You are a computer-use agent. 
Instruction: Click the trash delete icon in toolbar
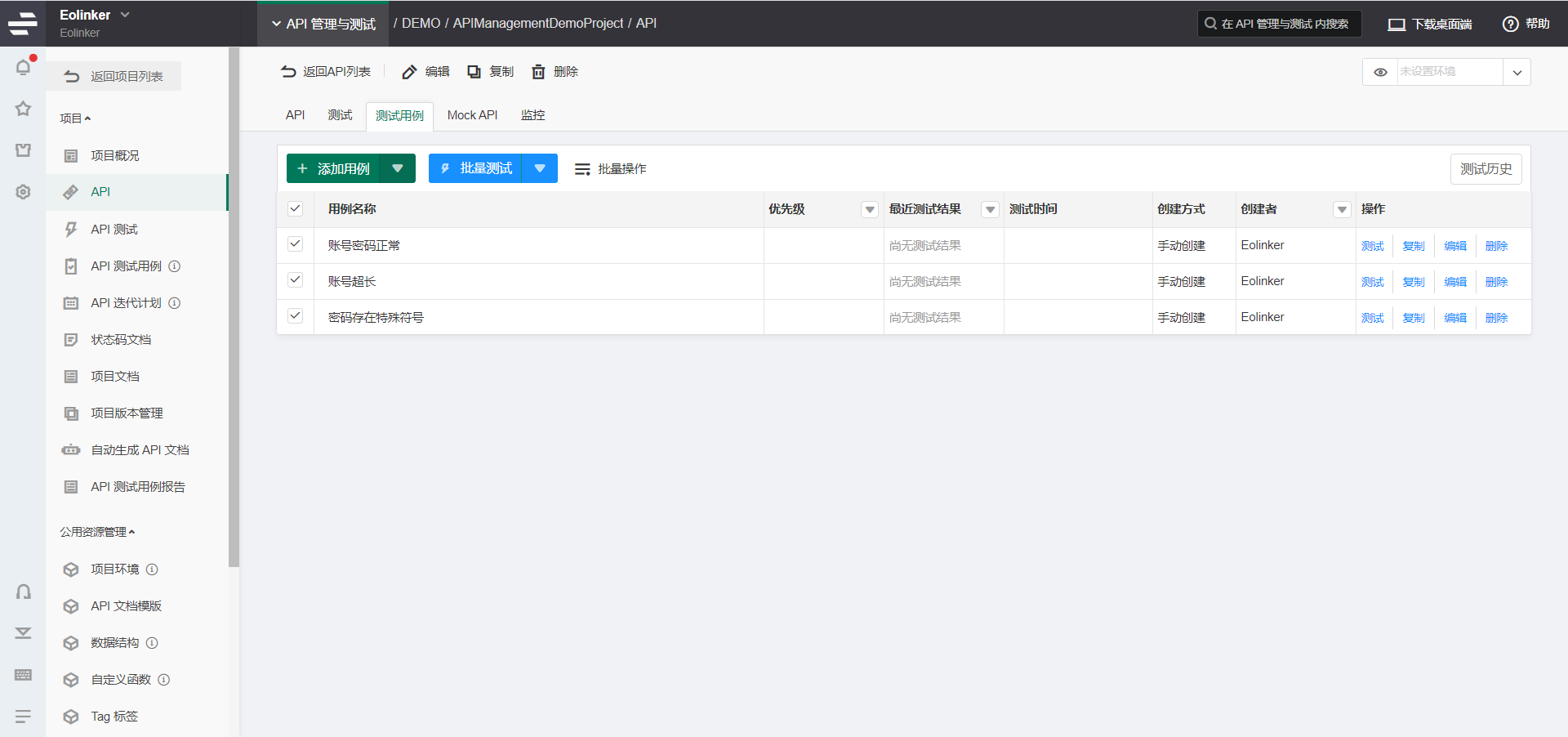(x=538, y=72)
